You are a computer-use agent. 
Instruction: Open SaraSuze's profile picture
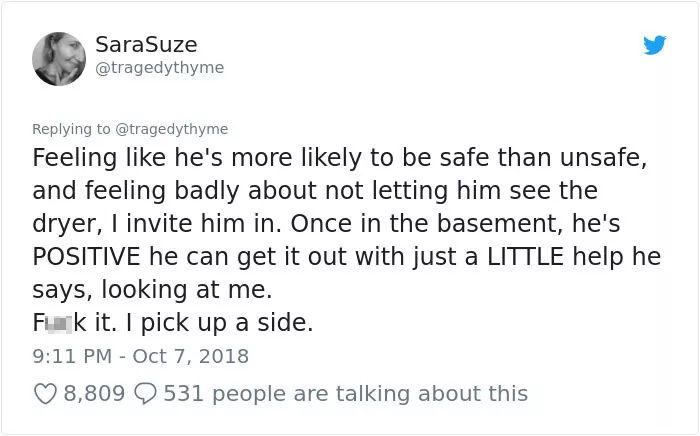click(59, 59)
